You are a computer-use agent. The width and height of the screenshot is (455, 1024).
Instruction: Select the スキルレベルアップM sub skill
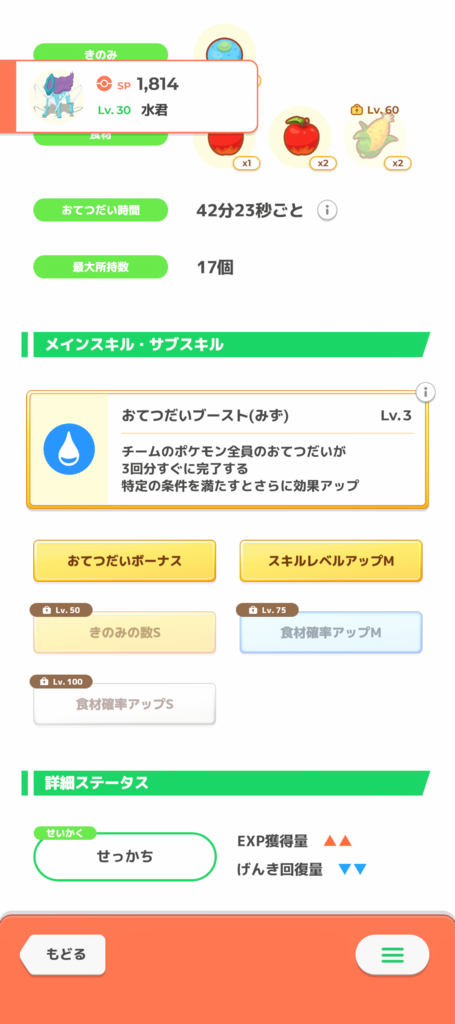pyautogui.click(x=331, y=561)
